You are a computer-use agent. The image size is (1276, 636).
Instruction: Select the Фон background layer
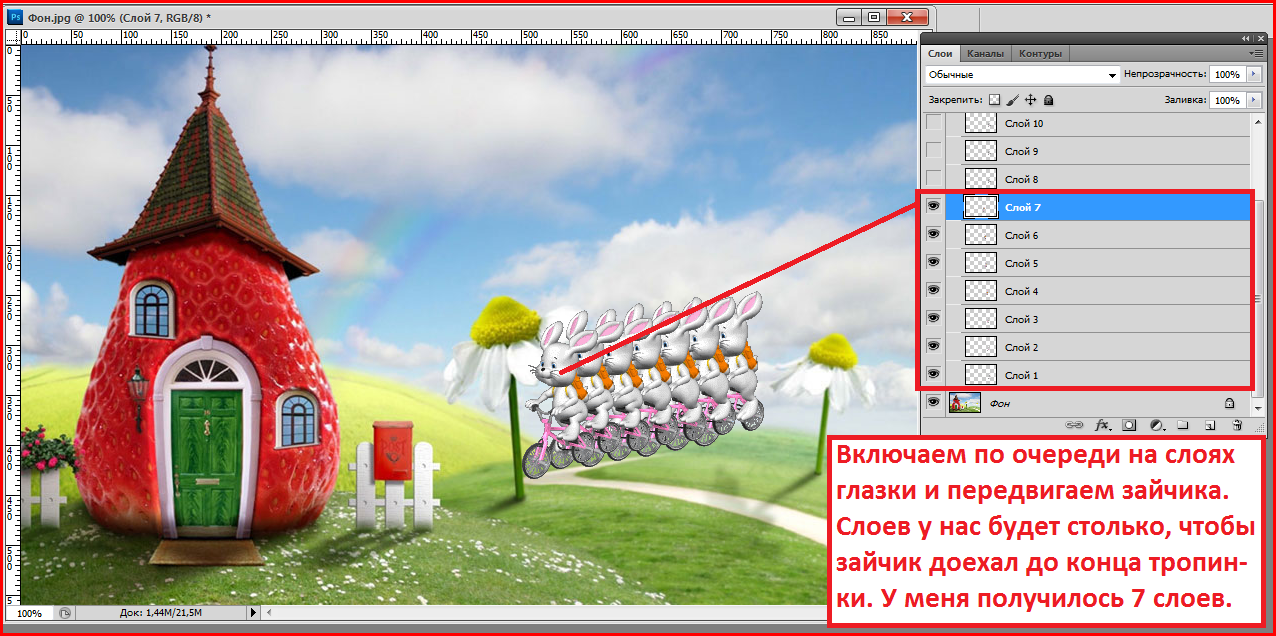click(x=1098, y=402)
